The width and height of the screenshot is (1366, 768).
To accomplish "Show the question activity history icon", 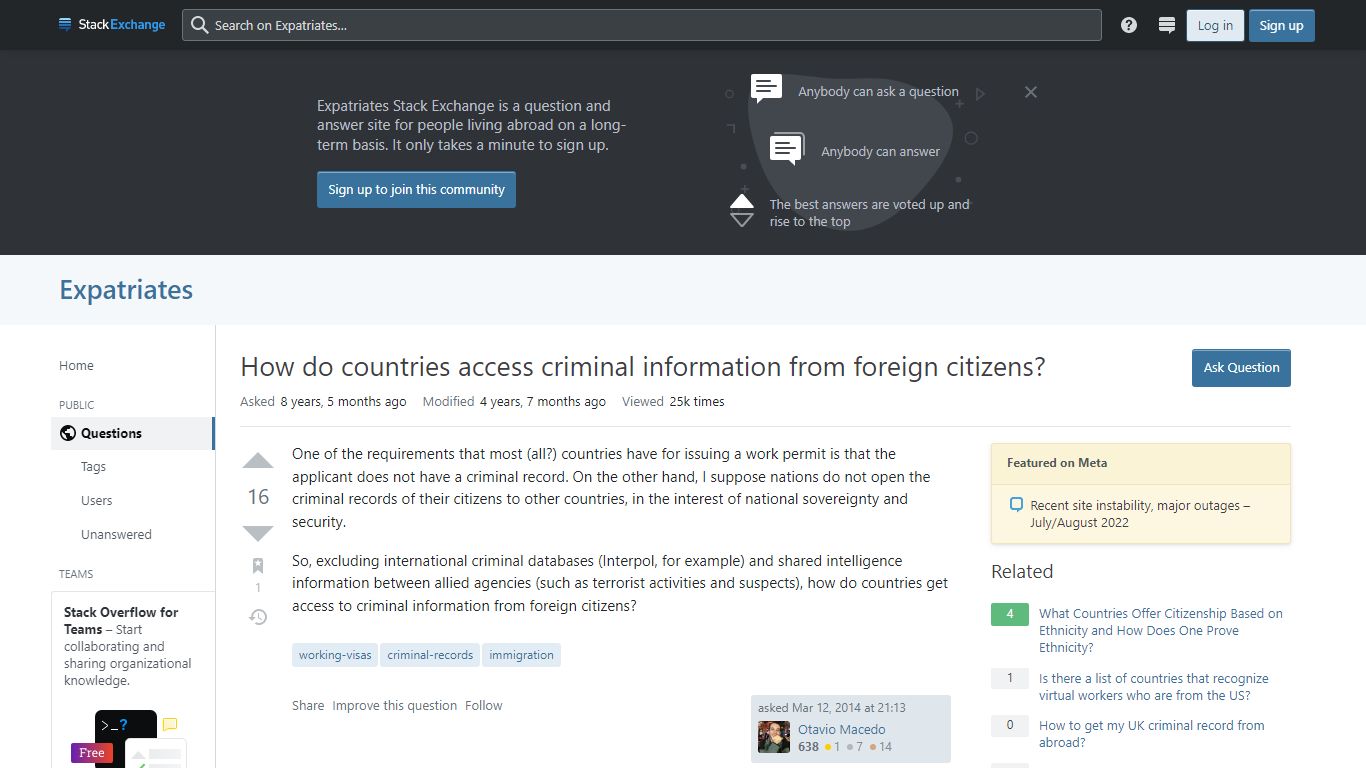I will (258, 617).
